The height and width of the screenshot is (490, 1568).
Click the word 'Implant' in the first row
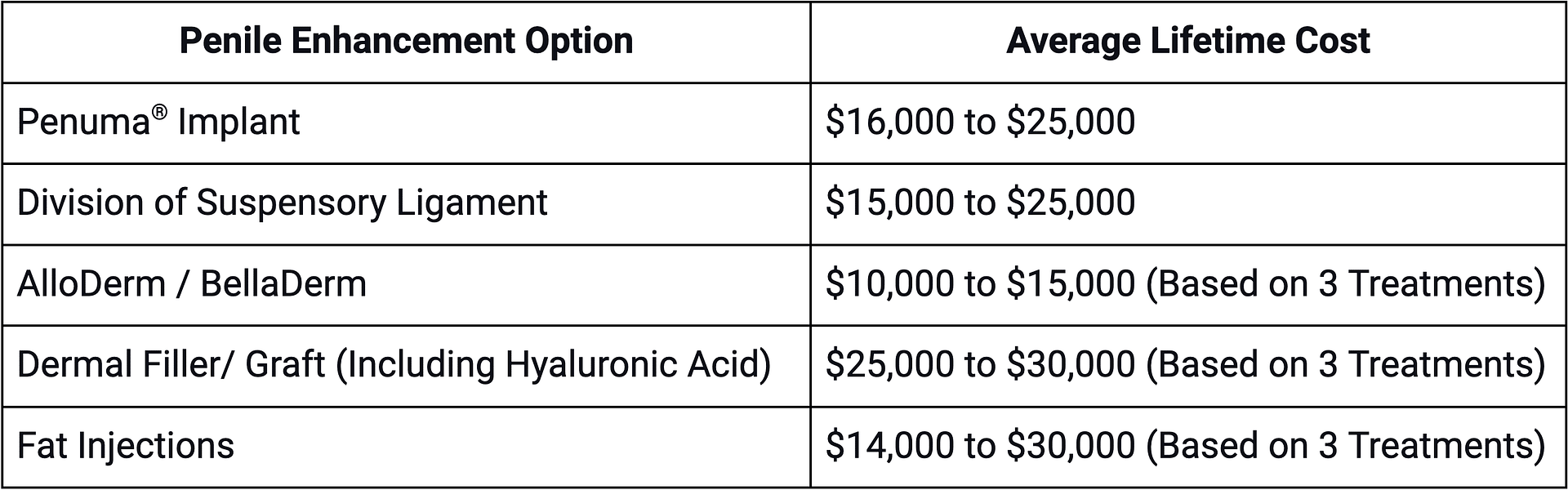point(238,122)
